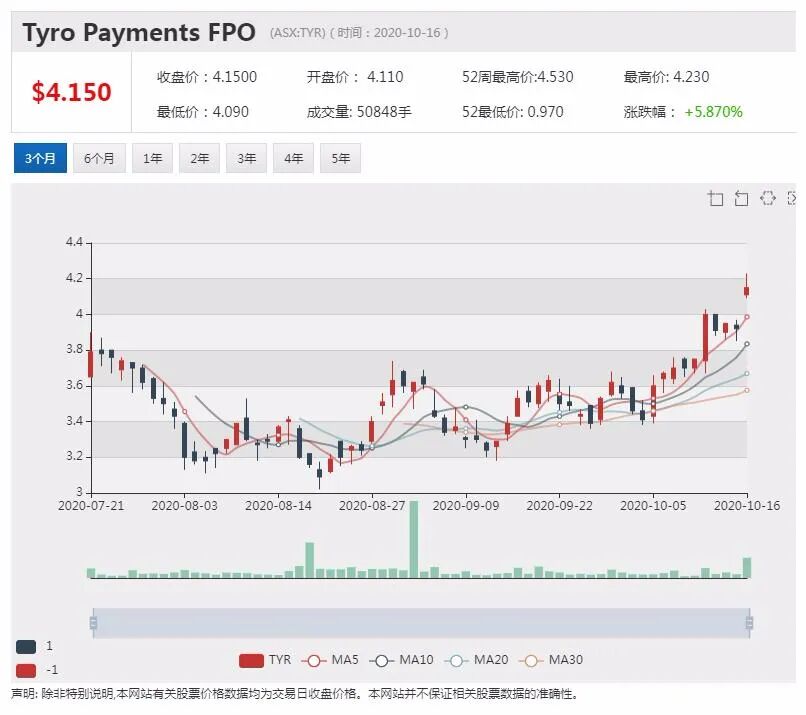Choose the 3年 range tab
The width and height of the screenshot is (806, 715).
[x=246, y=158]
